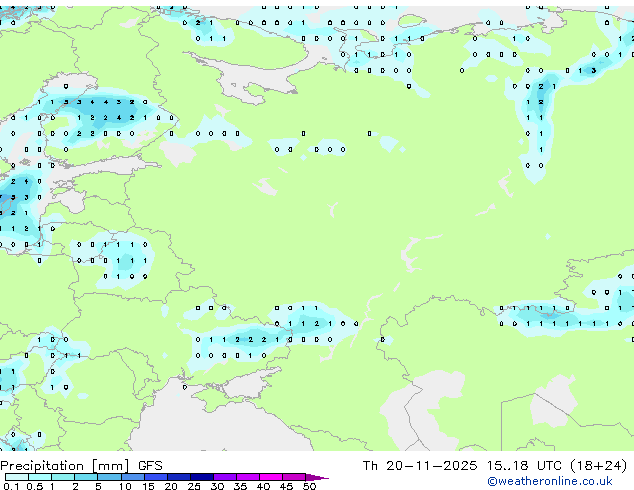Choose the 20–25 mm dark blue swatch
This screenshot has height=490, width=634.
[x=179, y=477]
